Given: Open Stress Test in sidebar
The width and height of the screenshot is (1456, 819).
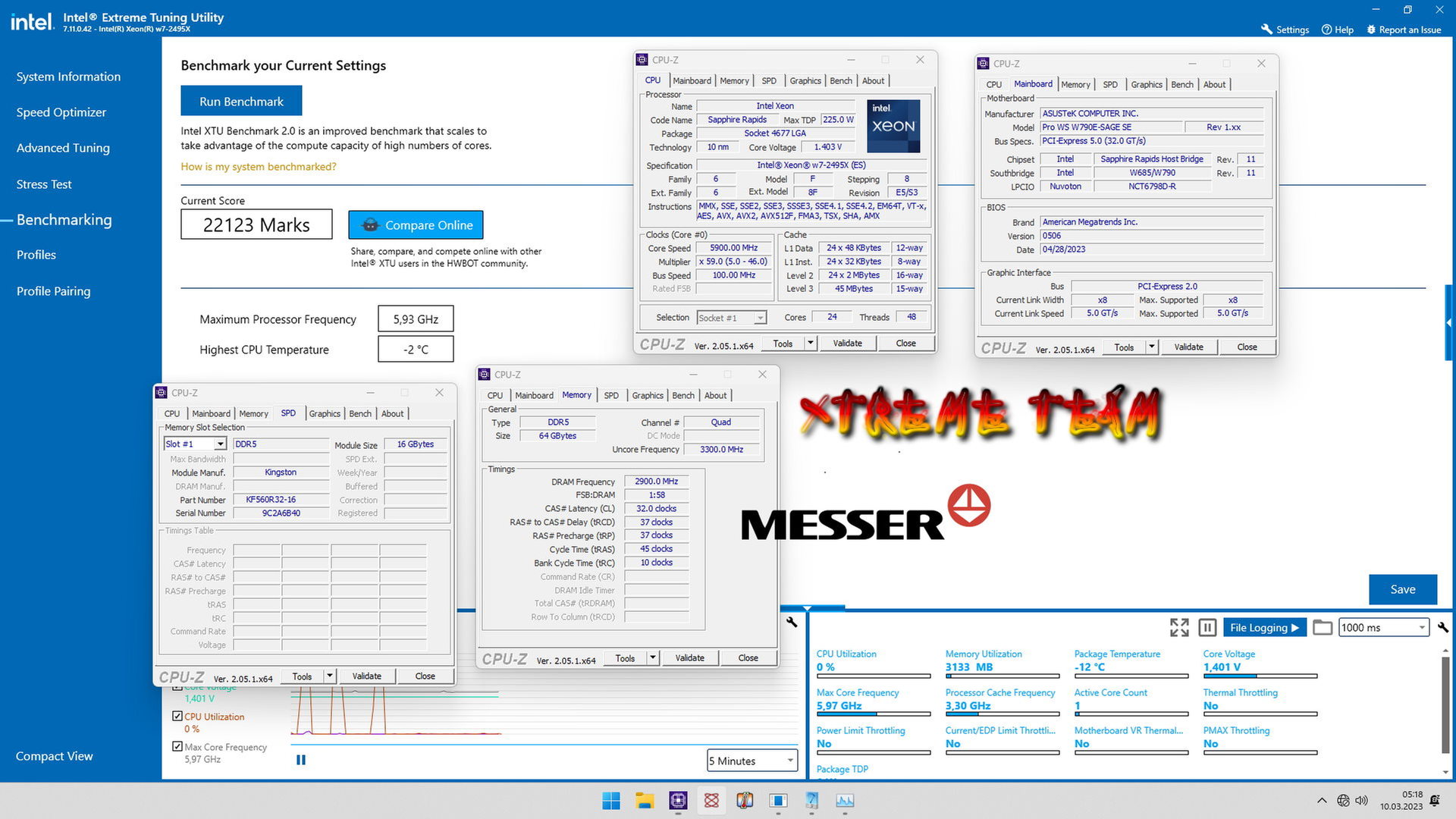Looking at the screenshot, I should tap(44, 184).
